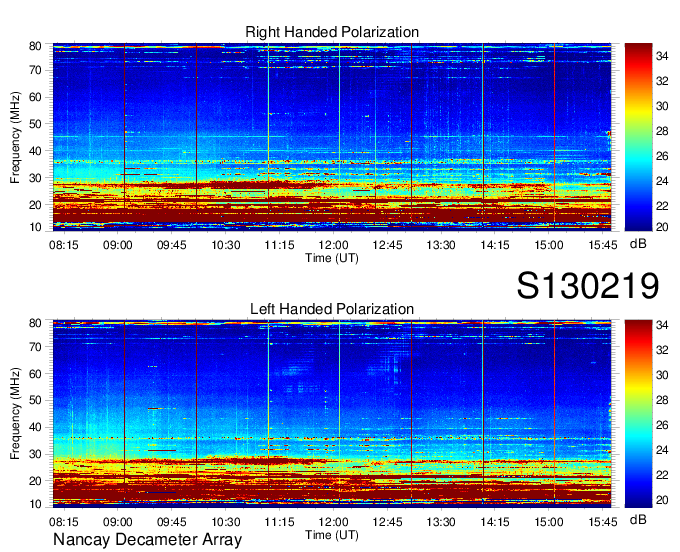Click the 15:00 tick on bottom time axis

click(x=549, y=522)
